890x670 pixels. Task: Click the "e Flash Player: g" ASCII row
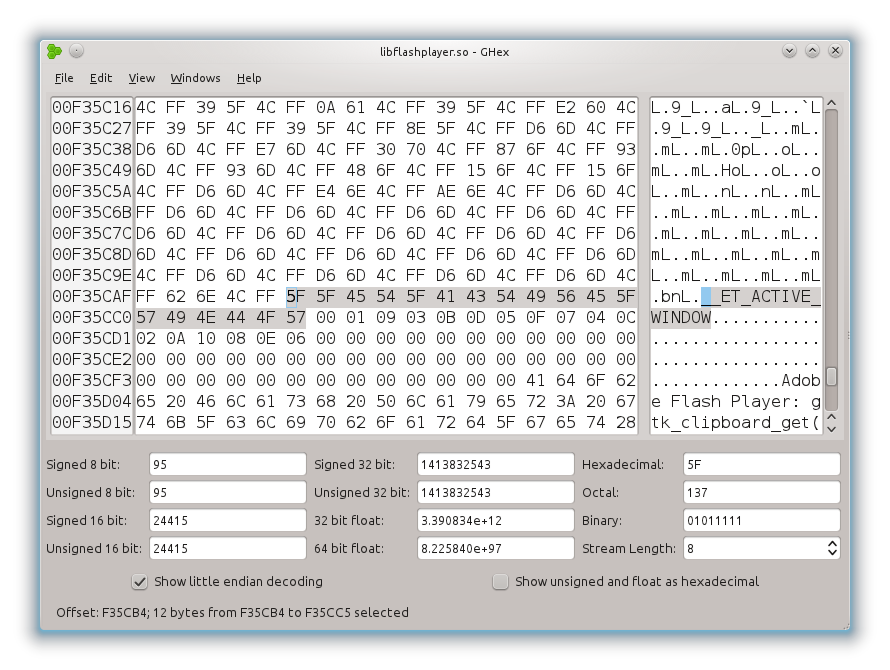click(x=736, y=401)
